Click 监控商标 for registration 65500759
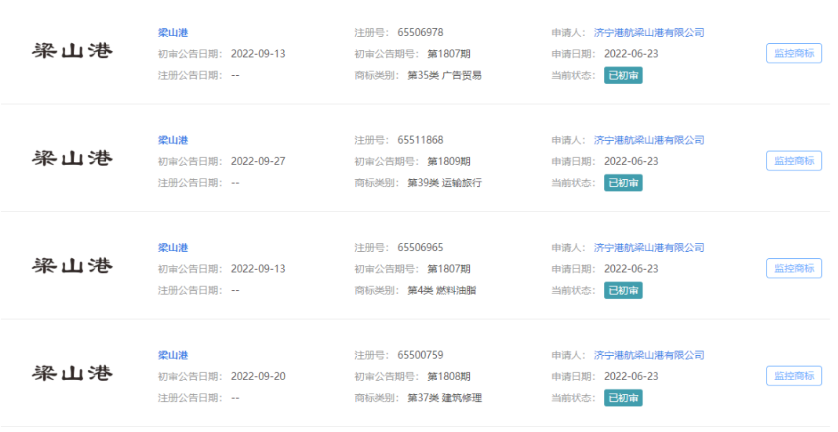Viewport: 838px width, 432px height. coord(793,376)
